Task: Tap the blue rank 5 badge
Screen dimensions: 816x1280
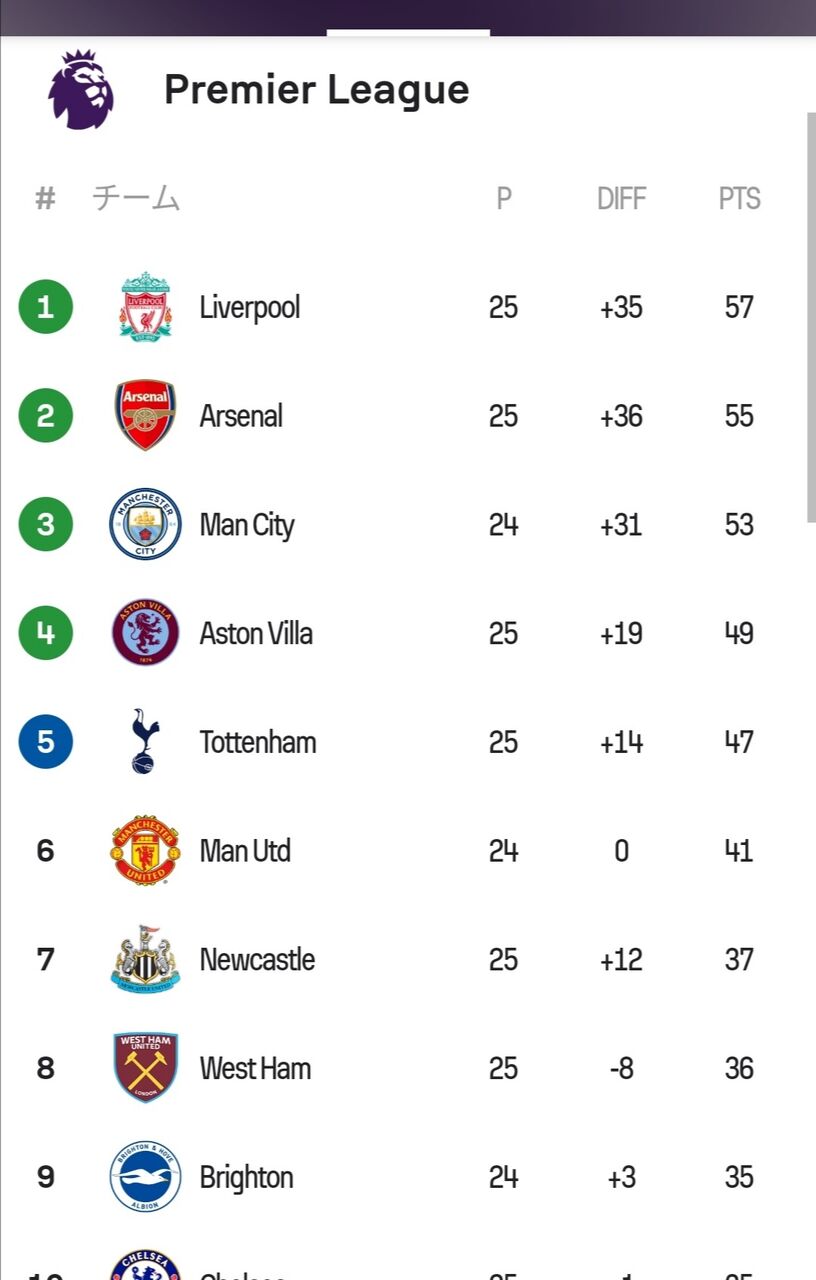Action: (x=45, y=742)
